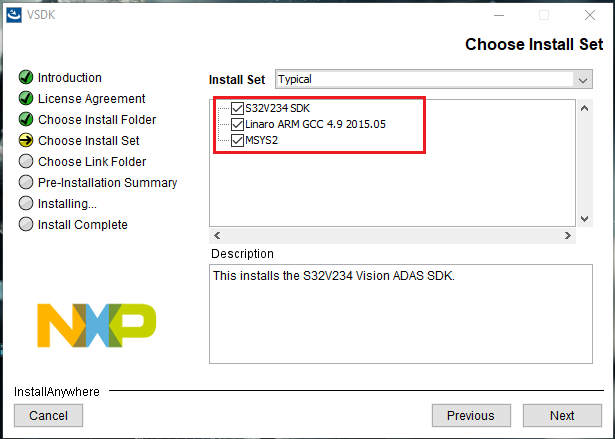615x439 pixels.
Task: Open the Install Set dropdown arrow
Action: (x=582, y=80)
